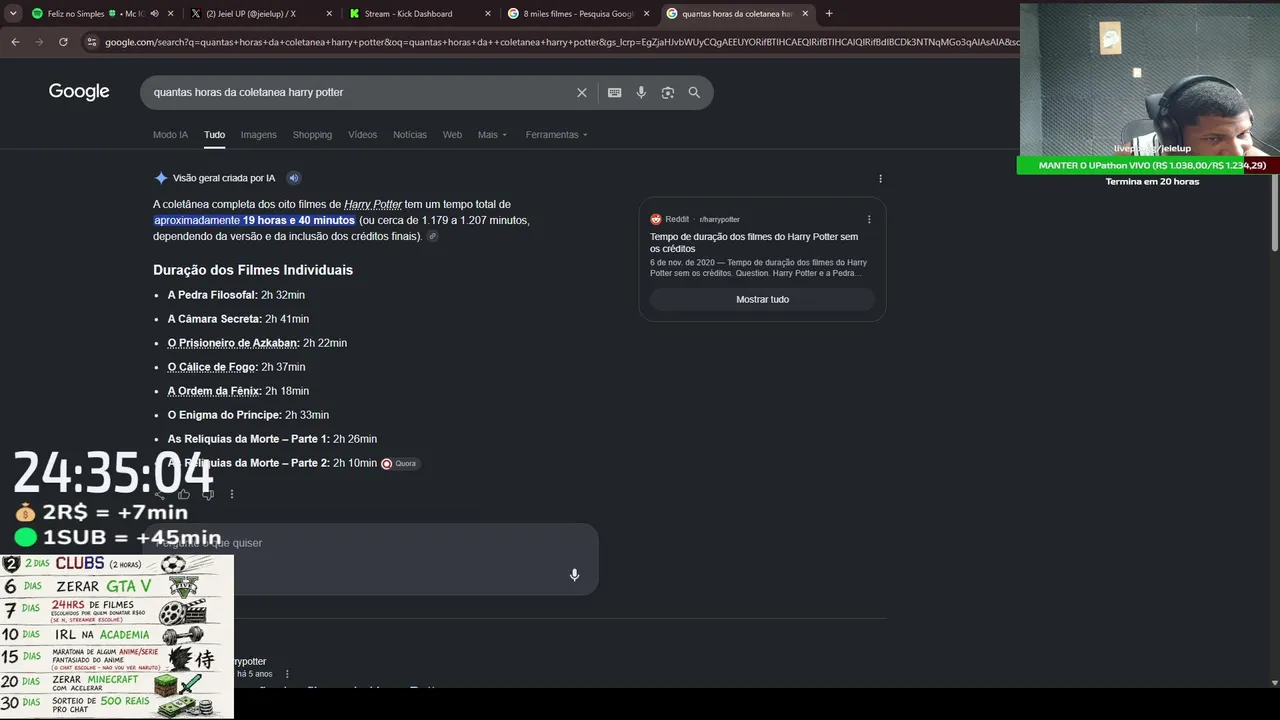1280x720 pixels.
Task: Open the Reddit source card options menu
Action: click(x=869, y=219)
